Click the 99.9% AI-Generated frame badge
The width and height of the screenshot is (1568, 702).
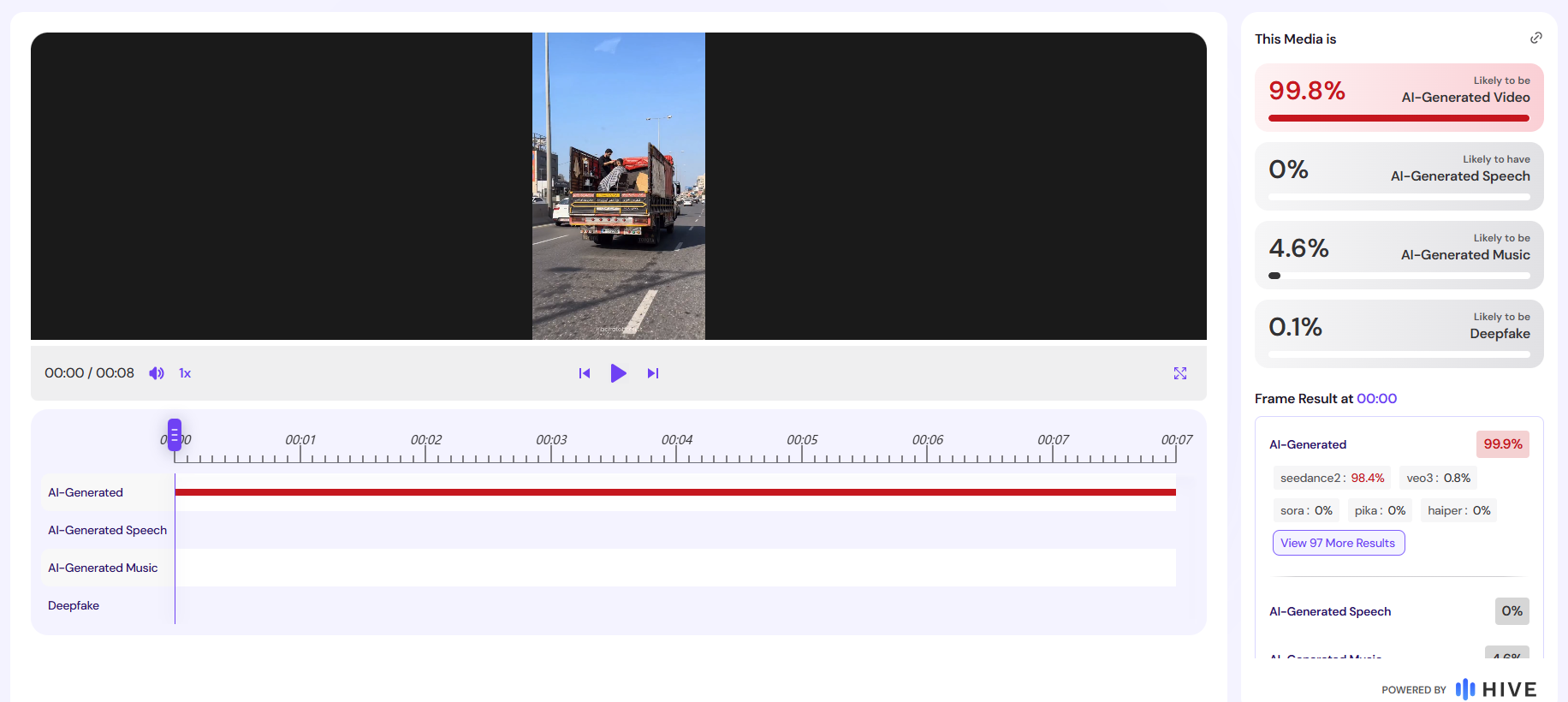point(1503,444)
